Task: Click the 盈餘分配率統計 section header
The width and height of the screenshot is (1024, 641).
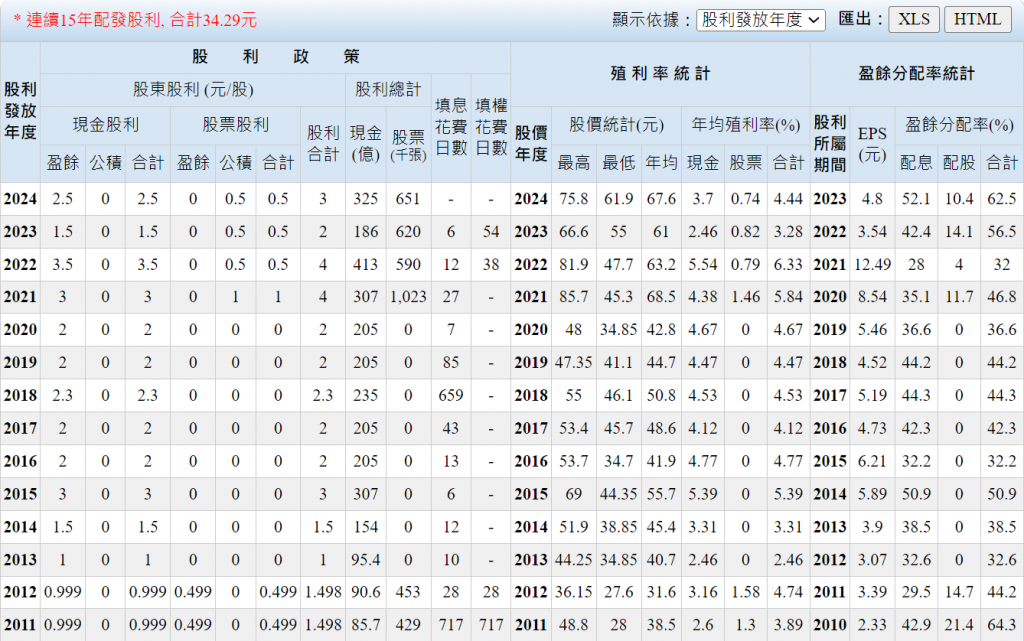Action: pos(916,73)
